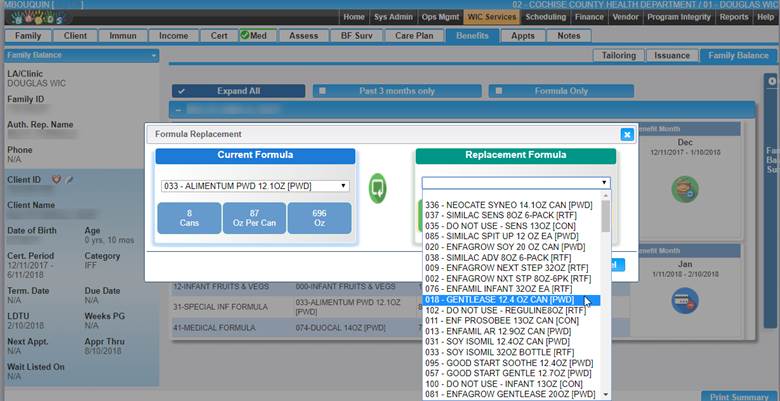Choose 031 - SOY ISOMIL 12.4OZ CAN
Screen dimensions: 780x401
pyautogui.click(x=511, y=342)
